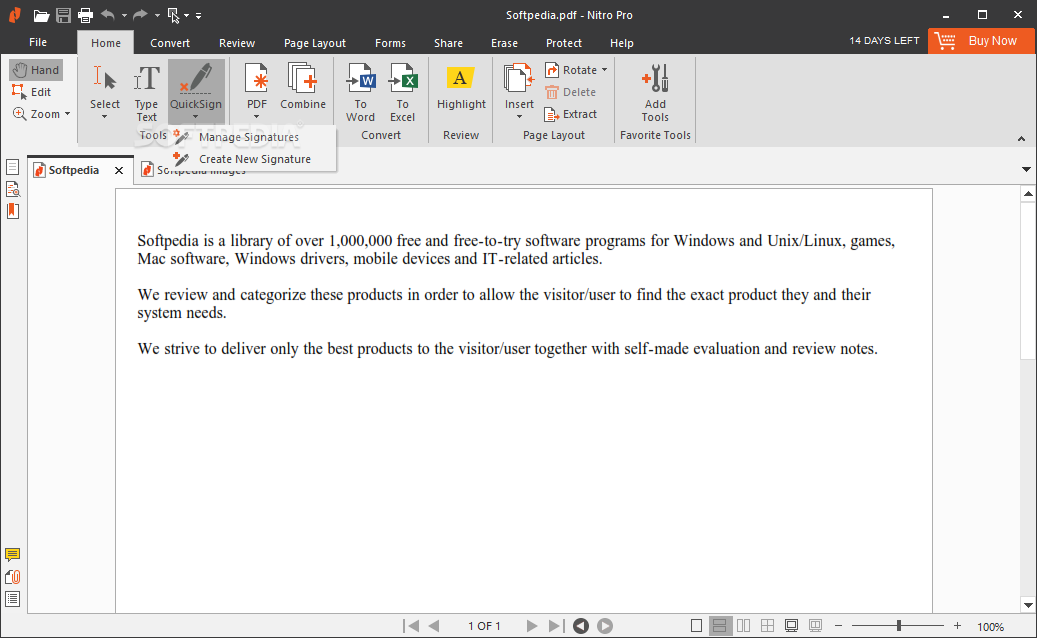Collapse the ribbon with the chevron
The width and height of the screenshot is (1037, 638).
(x=1021, y=139)
